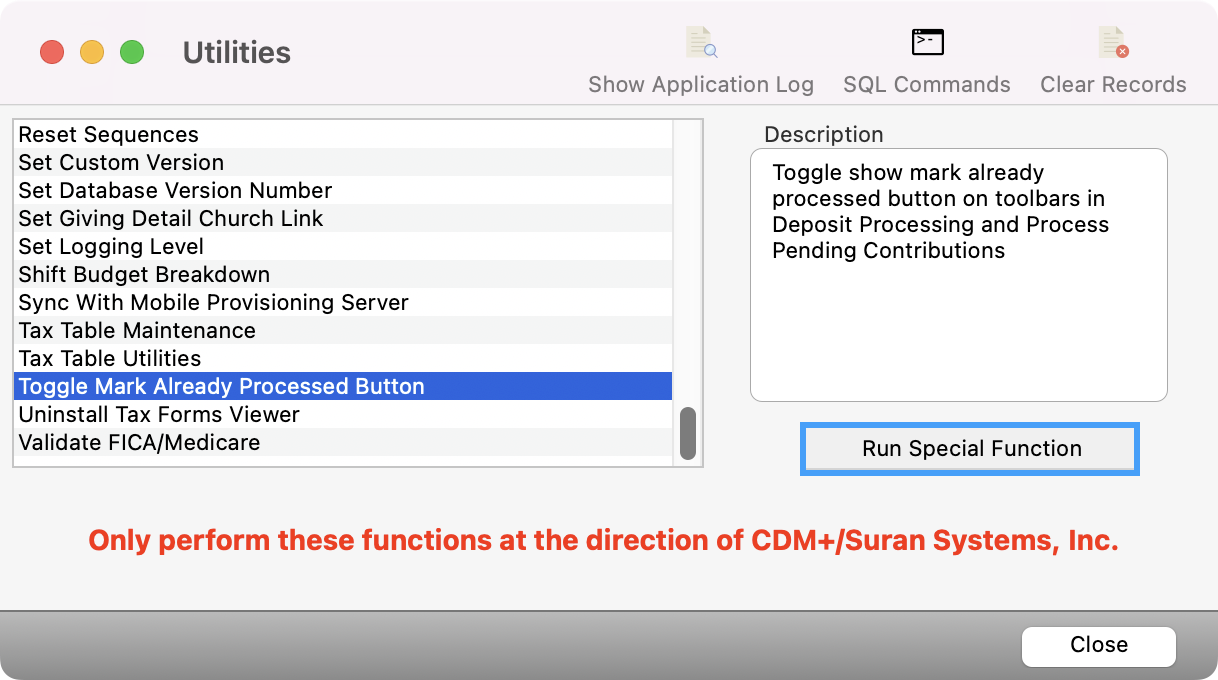Open the application log via its magnifier icon

click(700, 42)
